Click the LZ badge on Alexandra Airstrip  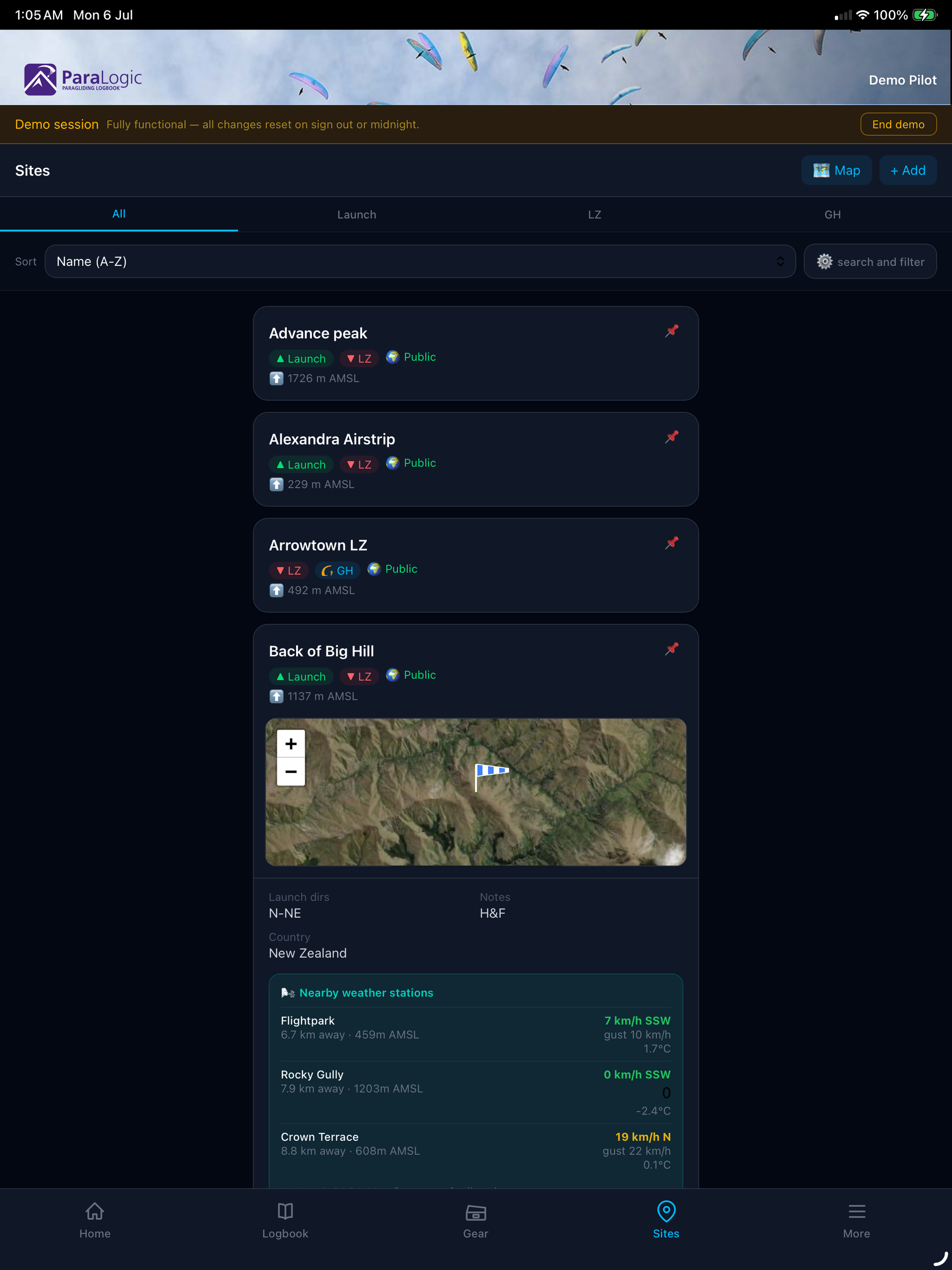[359, 464]
